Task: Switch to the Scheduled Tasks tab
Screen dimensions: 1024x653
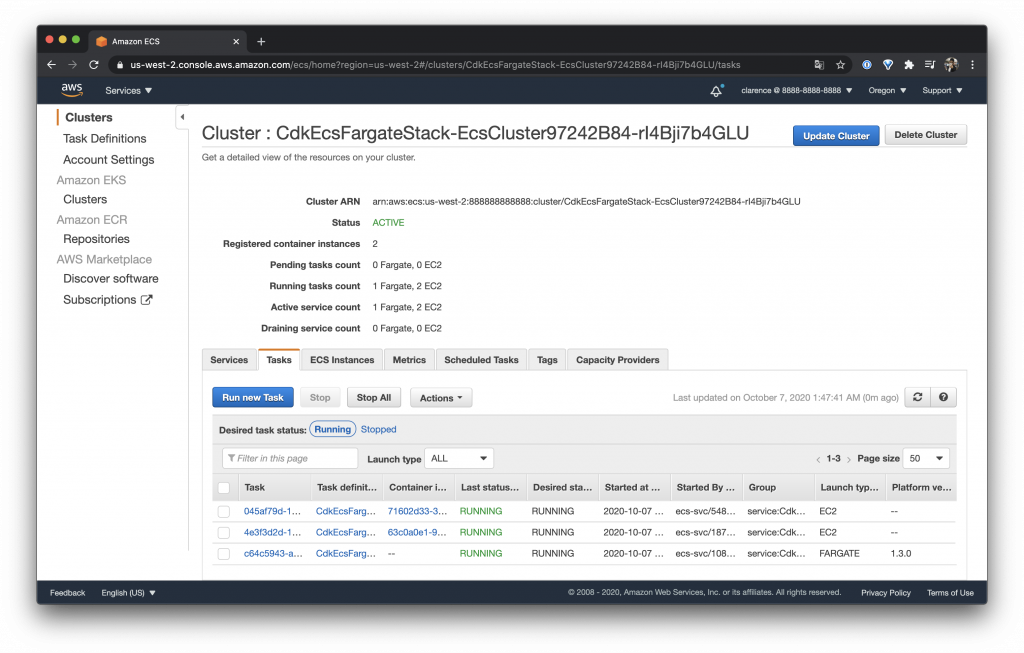Action: pos(481,360)
